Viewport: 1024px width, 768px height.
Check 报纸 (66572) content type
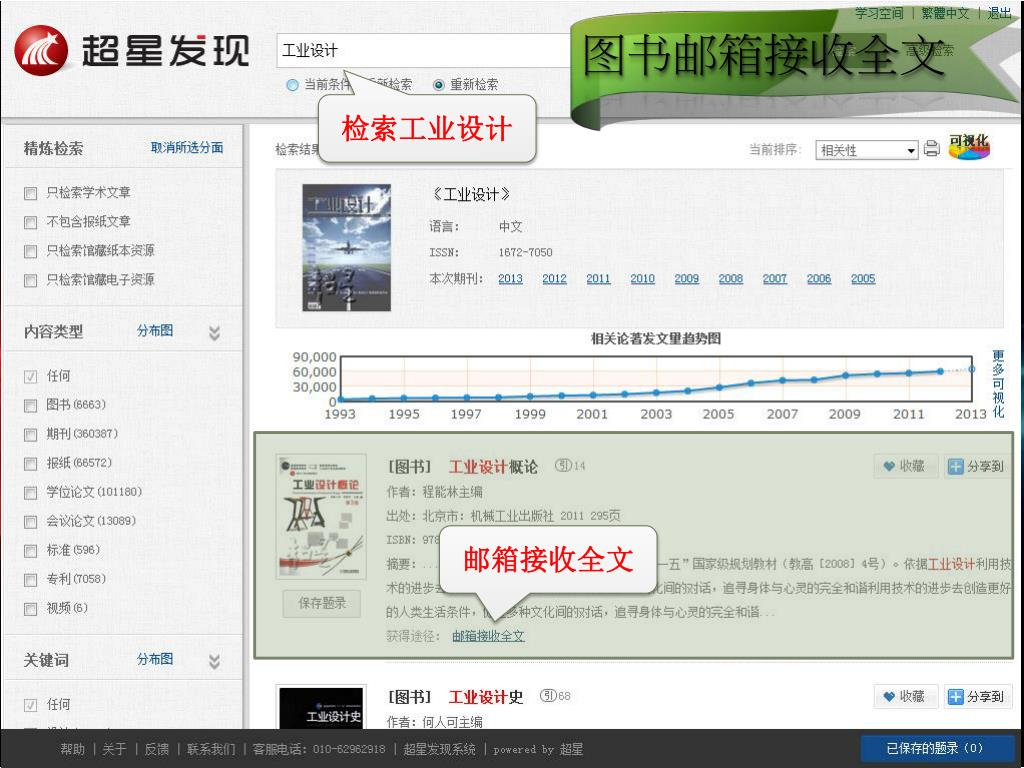(30, 464)
